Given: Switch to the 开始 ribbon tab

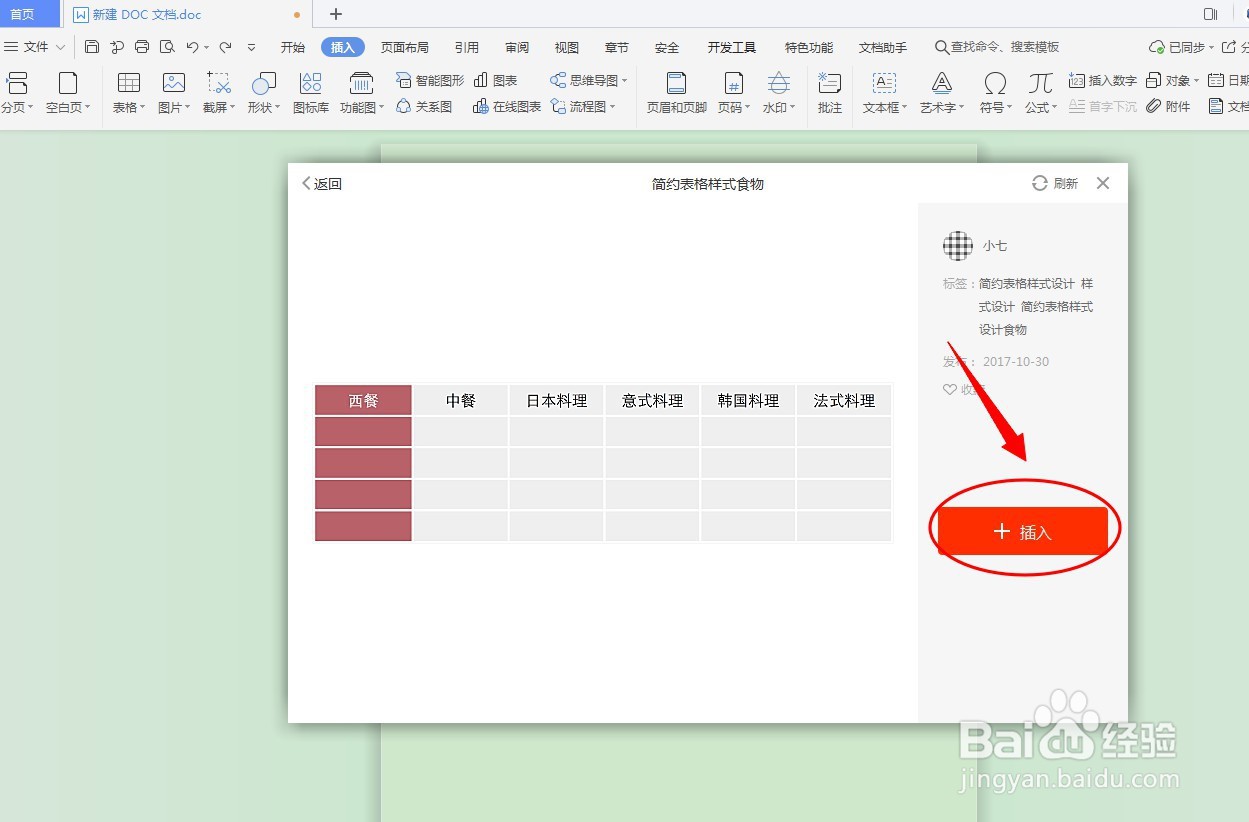Looking at the screenshot, I should point(292,46).
